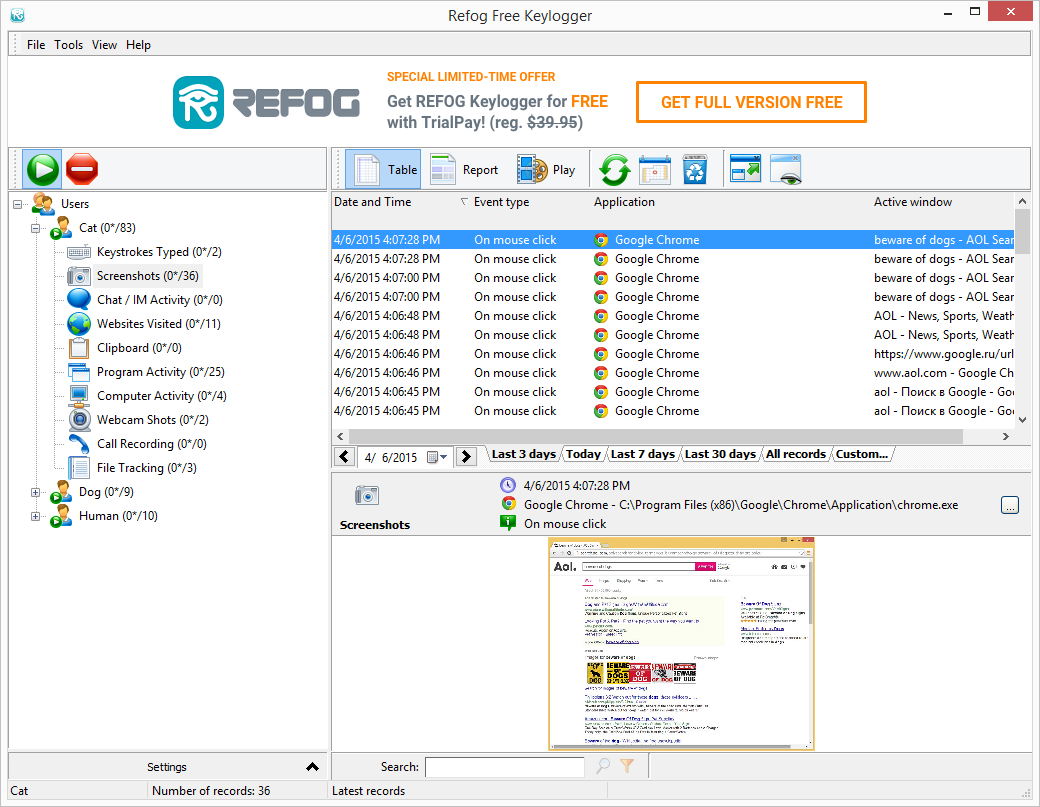Collapse the Users tree node
Screen dimensions: 1040x807
click(x=17, y=204)
